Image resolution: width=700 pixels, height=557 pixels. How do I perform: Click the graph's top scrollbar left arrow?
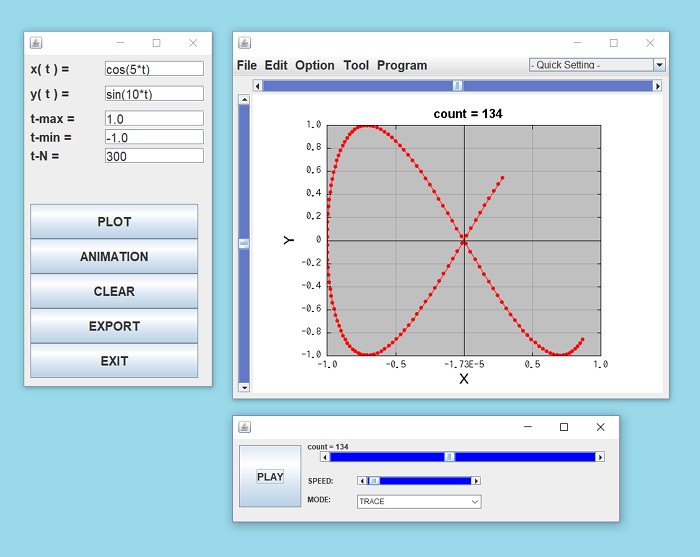coord(258,86)
